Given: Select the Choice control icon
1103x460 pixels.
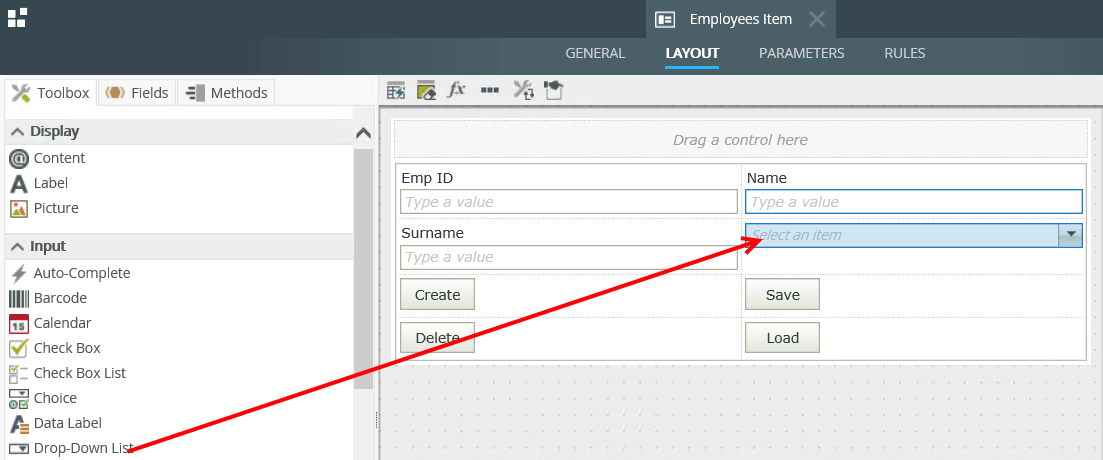Looking at the screenshot, I should coord(18,398).
